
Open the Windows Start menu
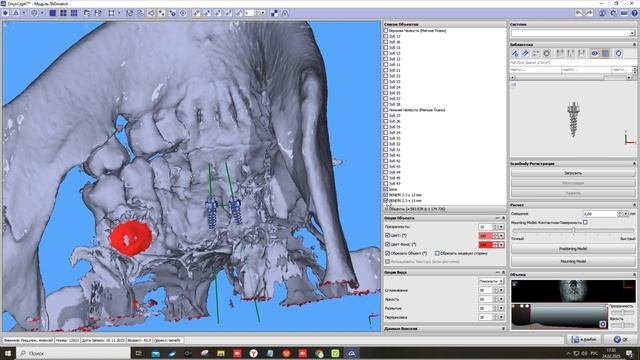[x=7, y=353]
